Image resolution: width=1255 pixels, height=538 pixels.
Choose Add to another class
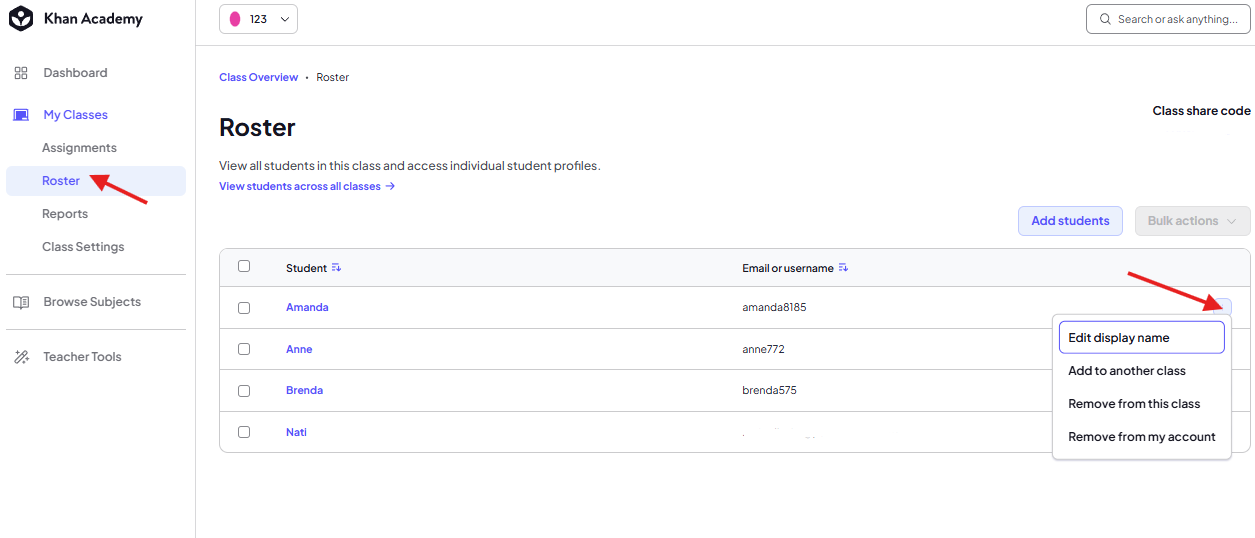(x=1141, y=371)
